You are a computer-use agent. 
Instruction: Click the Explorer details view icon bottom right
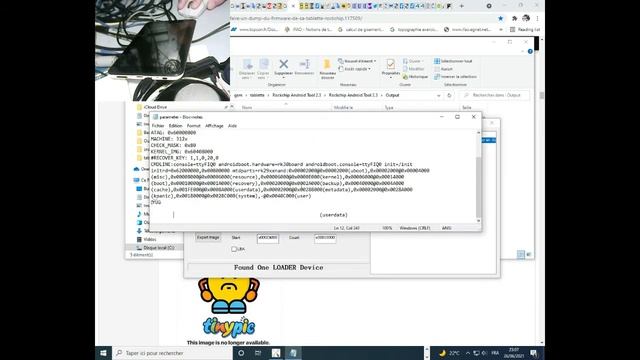[x=521, y=254]
